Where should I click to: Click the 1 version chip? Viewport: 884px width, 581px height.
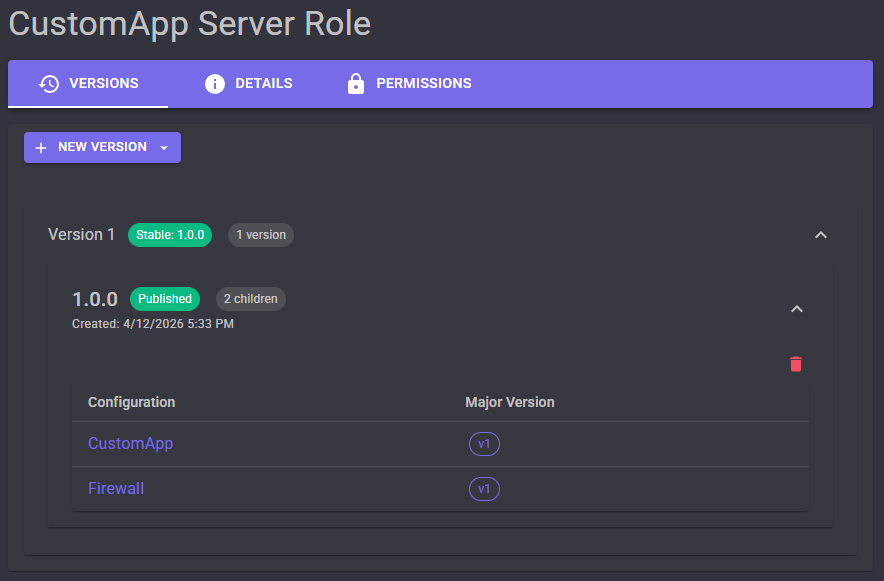click(x=260, y=235)
